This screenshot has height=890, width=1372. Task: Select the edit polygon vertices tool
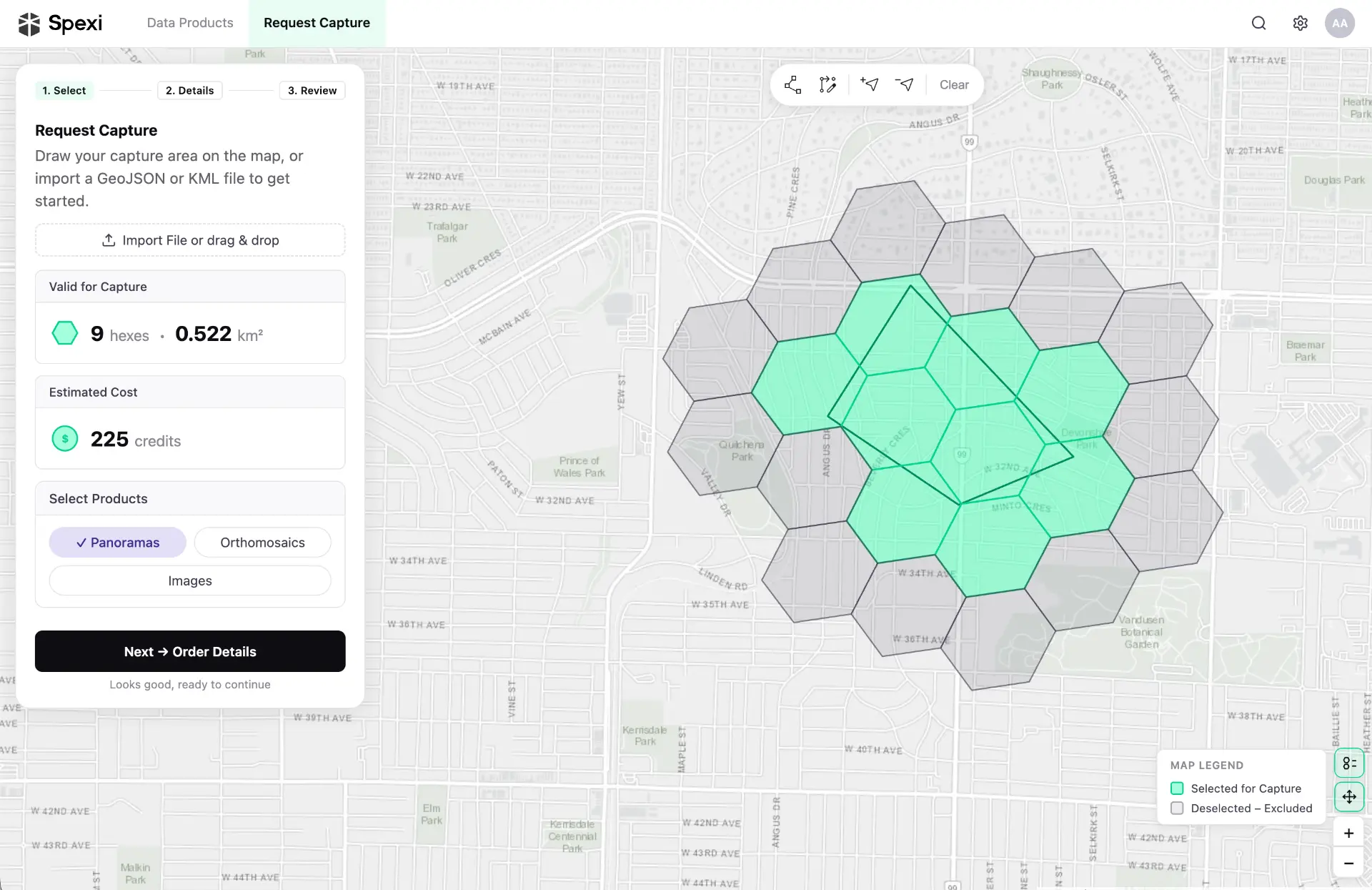[827, 84]
